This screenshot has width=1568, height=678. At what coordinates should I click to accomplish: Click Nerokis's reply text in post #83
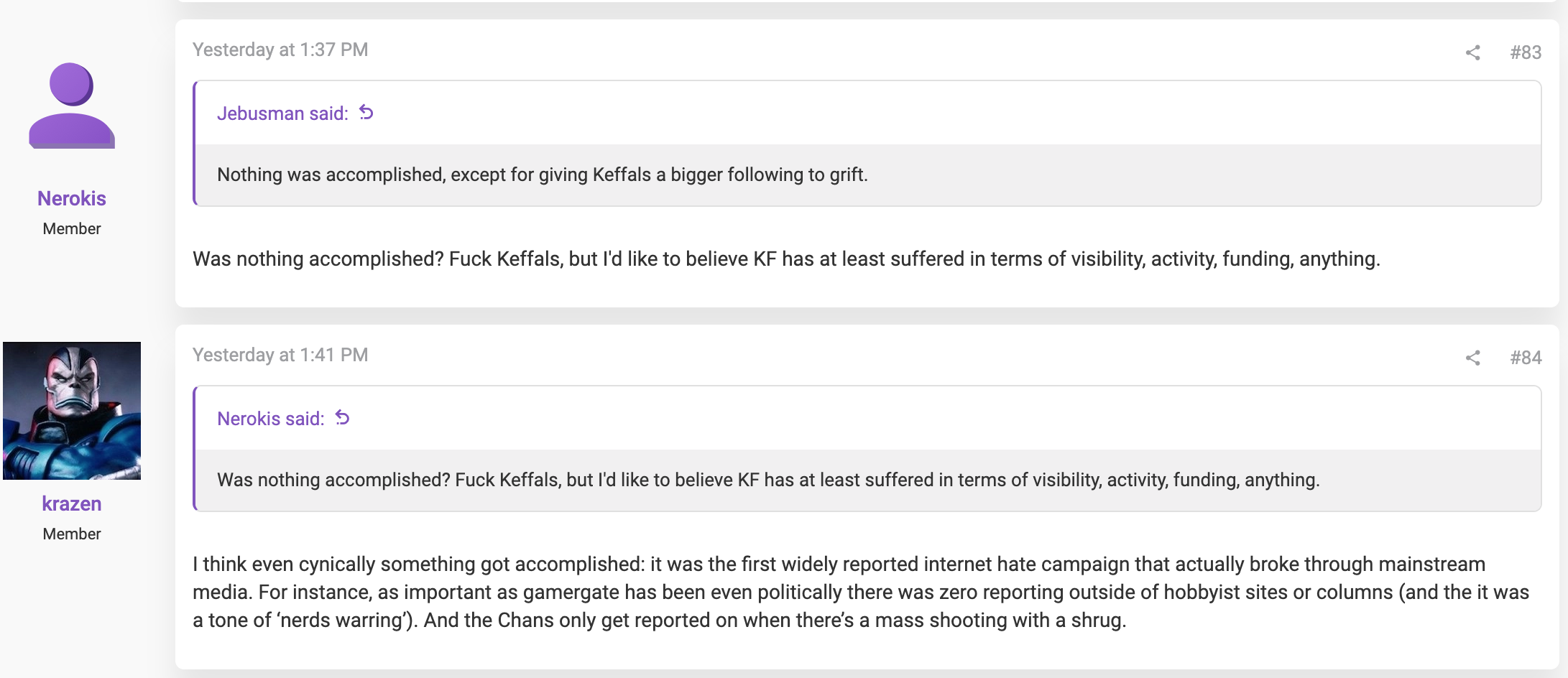pos(786,259)
